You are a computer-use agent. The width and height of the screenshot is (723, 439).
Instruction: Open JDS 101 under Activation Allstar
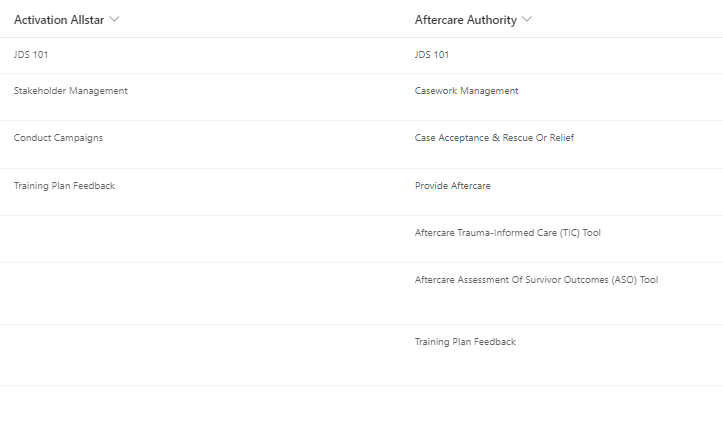click(31, 54)
